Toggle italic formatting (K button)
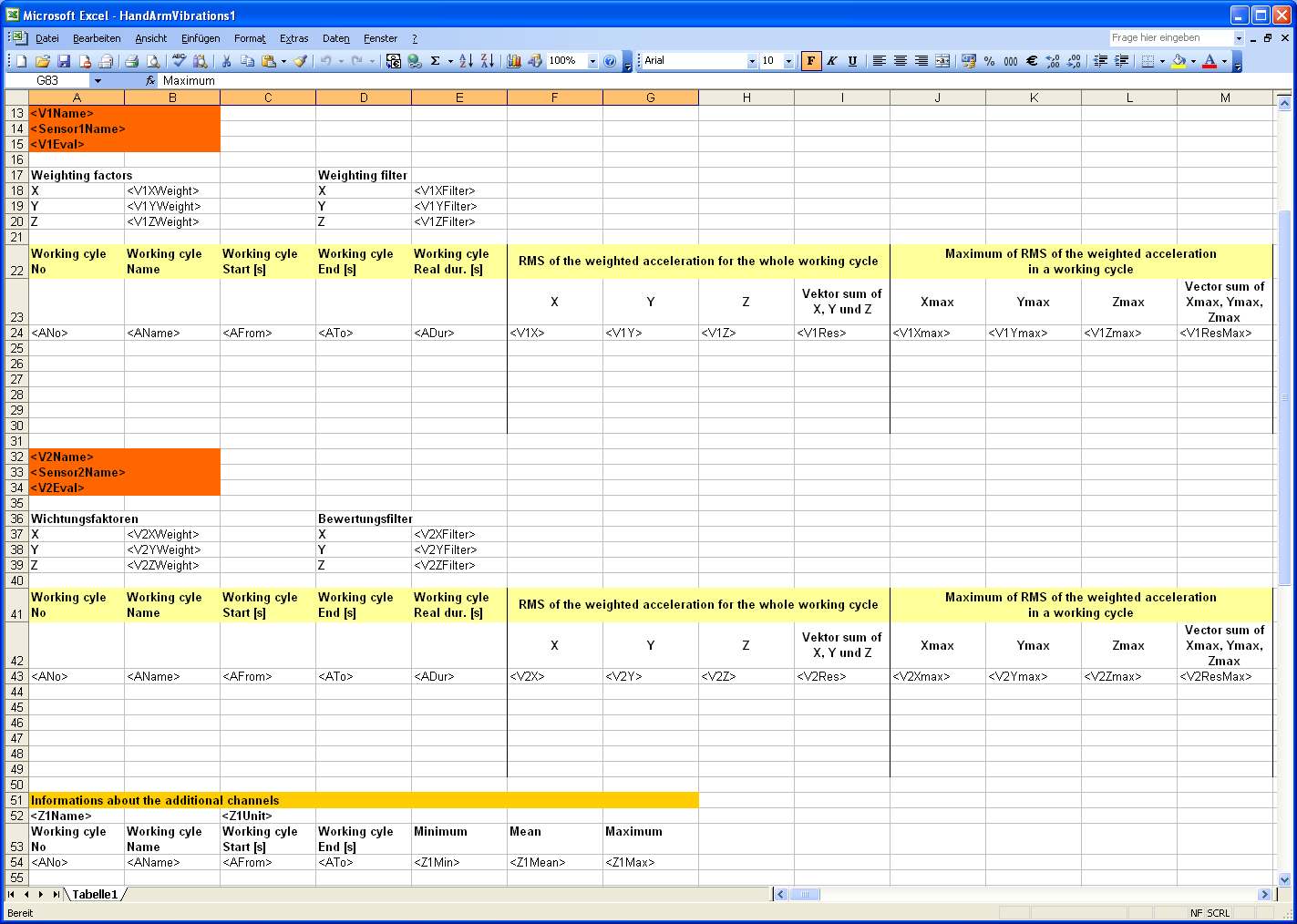The image size is (1297, 924). coord(831,61)
